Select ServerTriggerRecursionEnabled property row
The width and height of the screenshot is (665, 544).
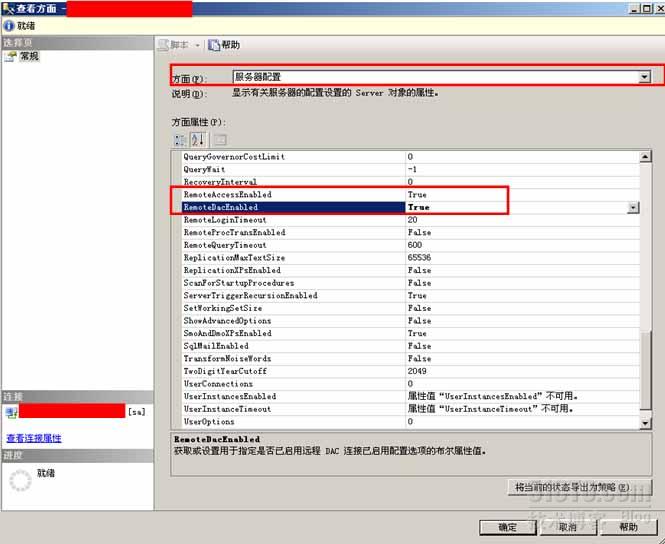pyautogui.click(x=410, y=296)
